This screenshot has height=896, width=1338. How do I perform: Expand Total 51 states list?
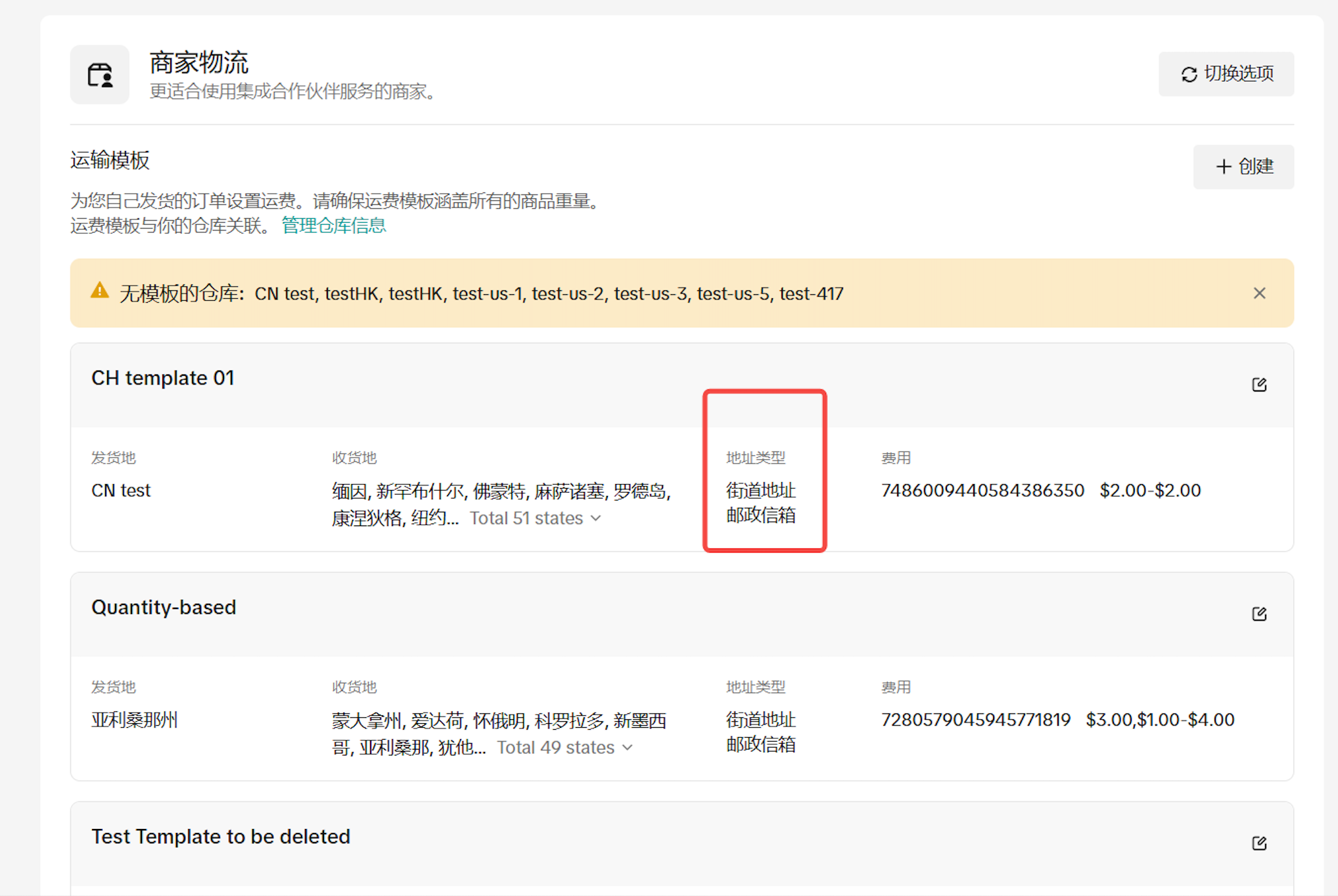point(535,518)
